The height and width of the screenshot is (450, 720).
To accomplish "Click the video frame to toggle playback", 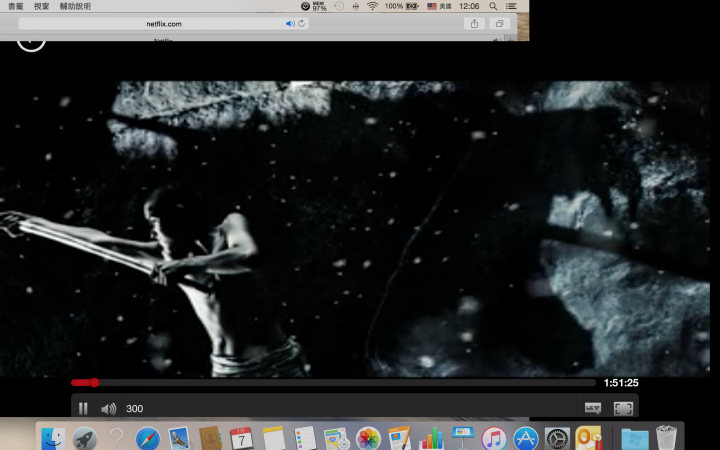I will (354, 229).
